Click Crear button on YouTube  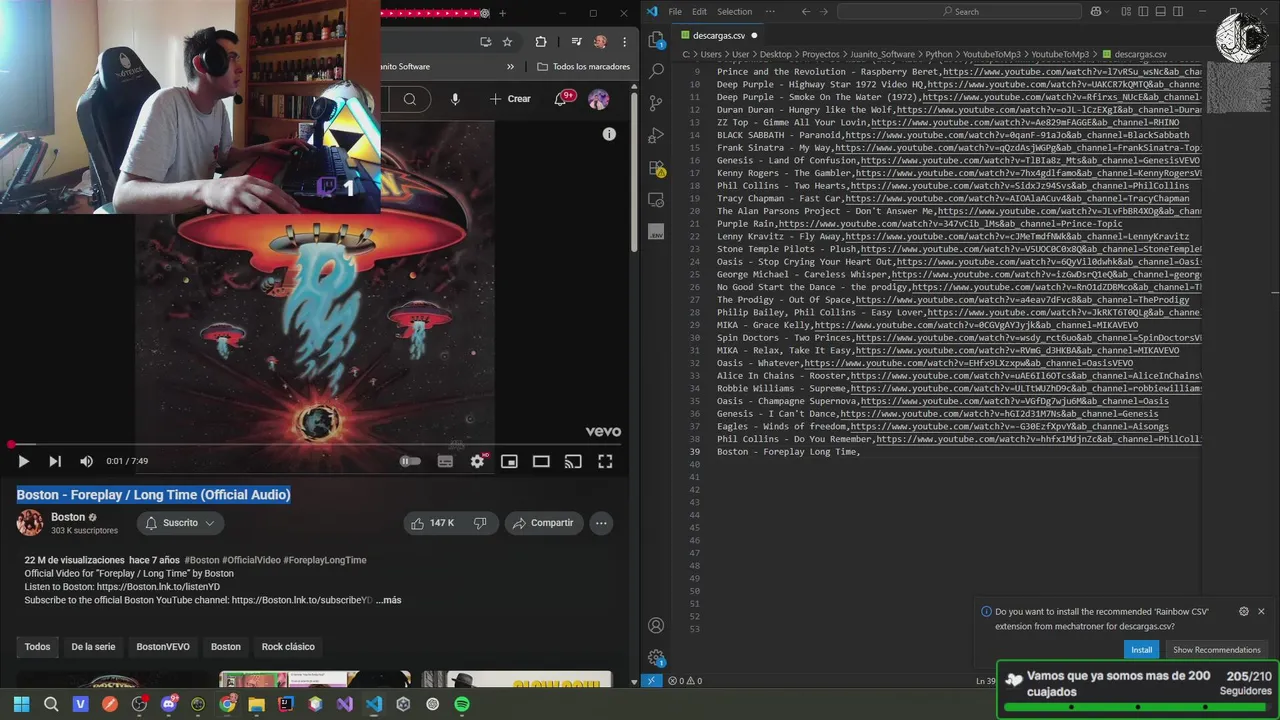(510, 99)
